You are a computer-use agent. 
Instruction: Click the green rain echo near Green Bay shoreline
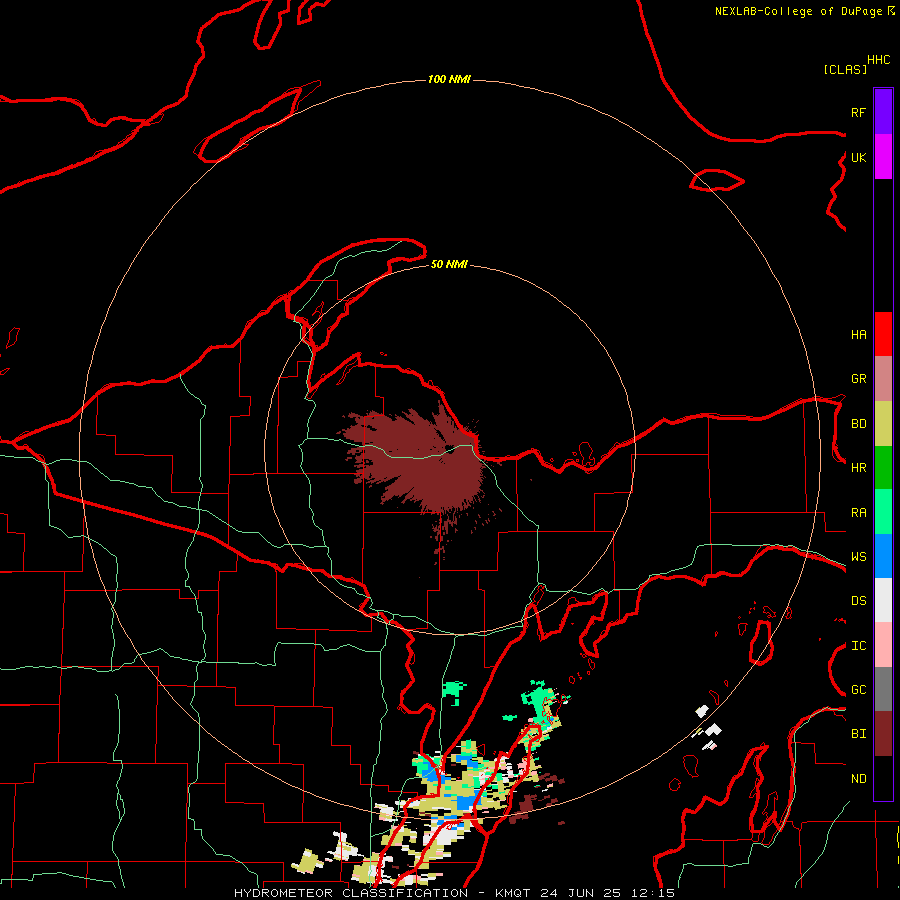pos(453,689)
